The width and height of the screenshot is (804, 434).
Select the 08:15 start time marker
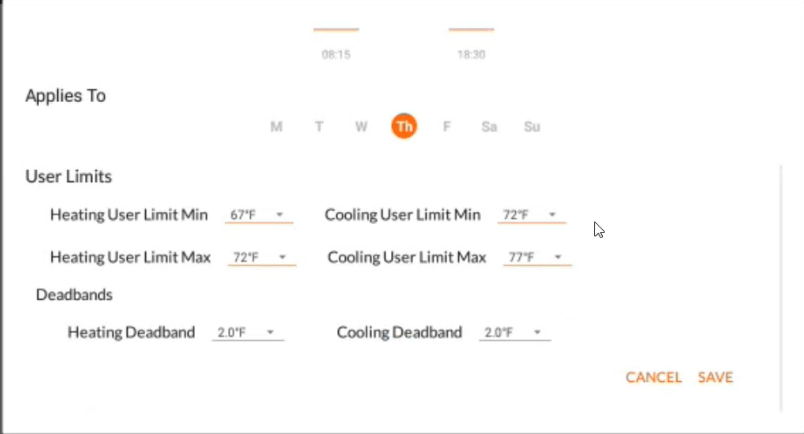(336, 54)
